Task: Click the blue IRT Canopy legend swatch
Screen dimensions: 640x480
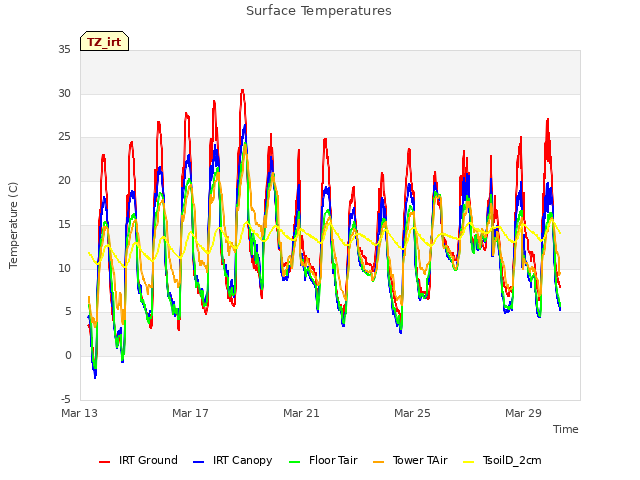Action: coord(198,462)
